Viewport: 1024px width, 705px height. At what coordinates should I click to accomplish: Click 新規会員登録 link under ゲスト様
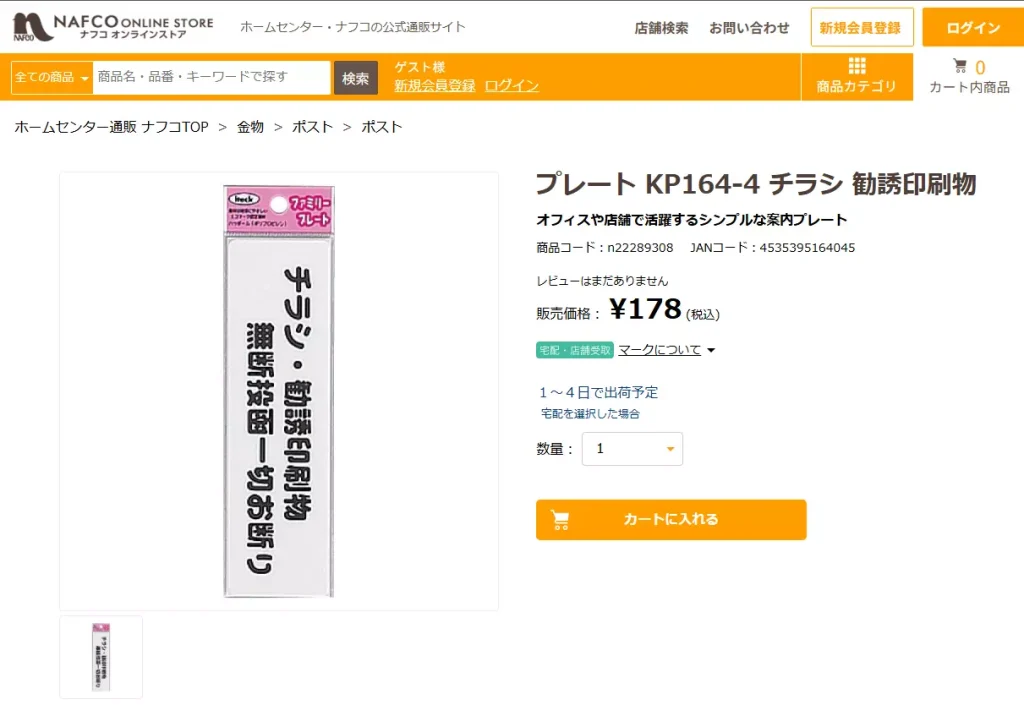[434, 86]
